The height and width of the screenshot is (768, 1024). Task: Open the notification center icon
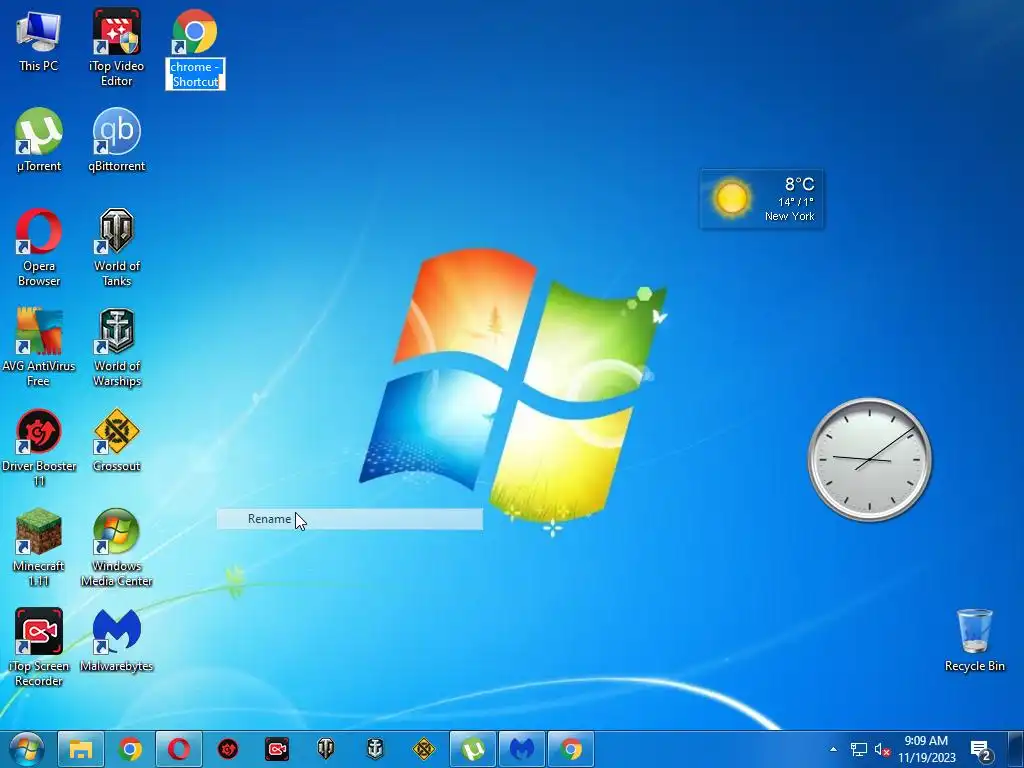tap(982, 750)
